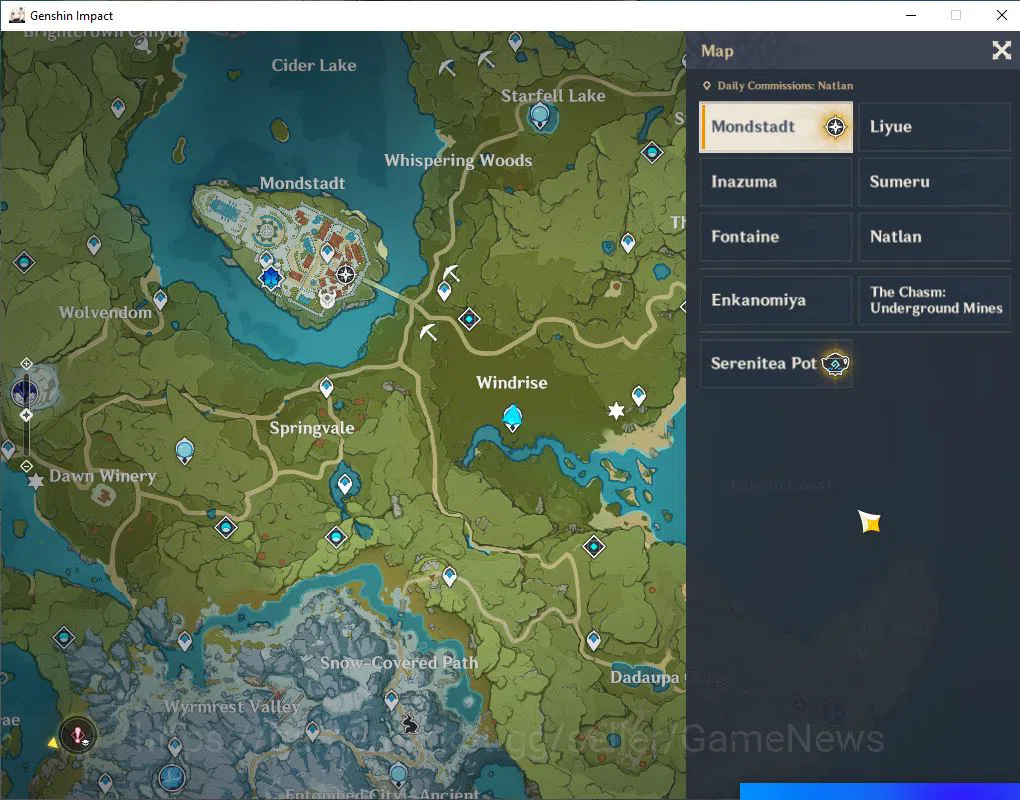The width and height of the screenshot is (1020, 800).
Task: Select the domain icon between Mondstadt bridge and Windrise
Action: (469, 319)
